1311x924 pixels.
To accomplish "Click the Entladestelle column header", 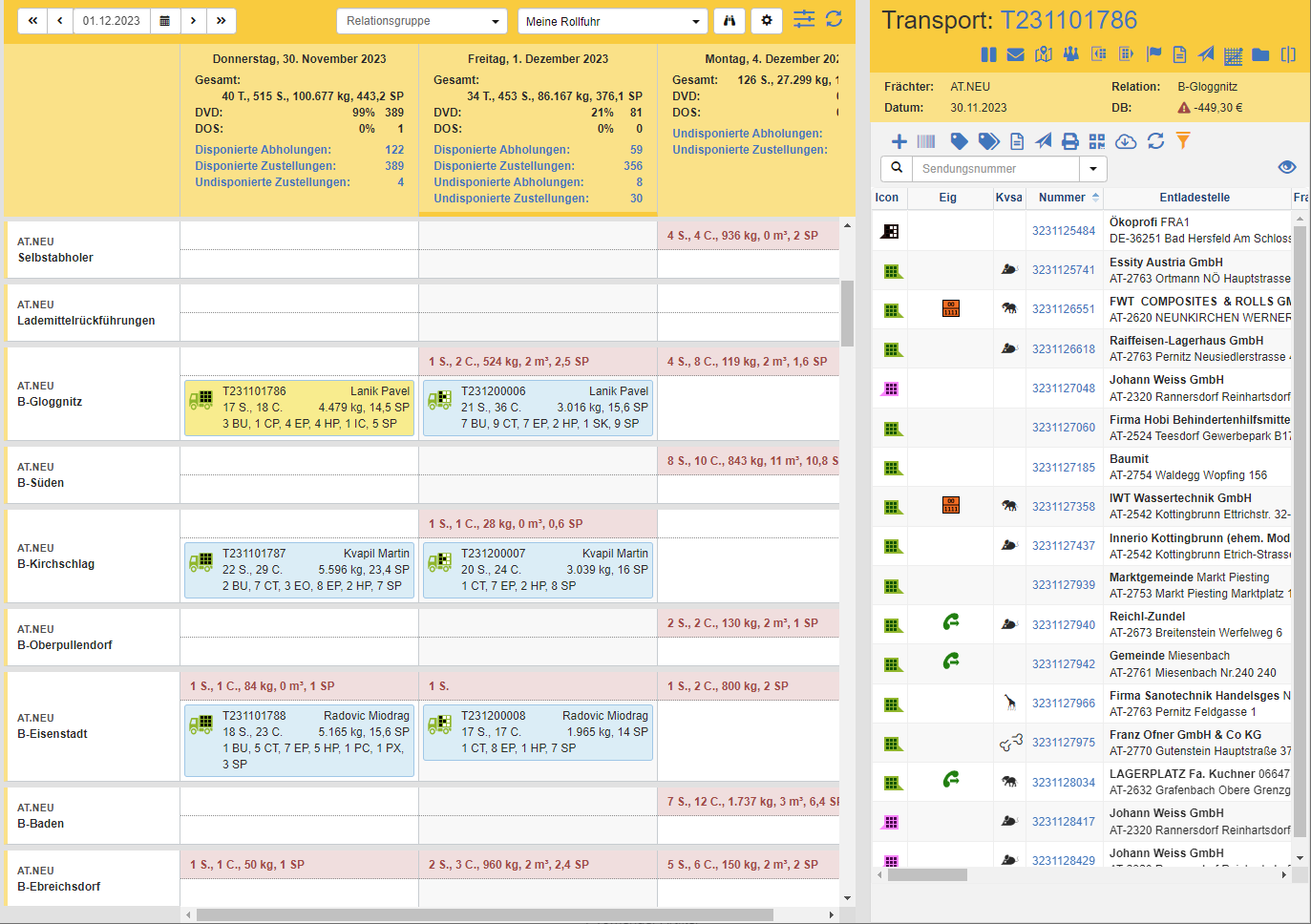I will 1194,198.
